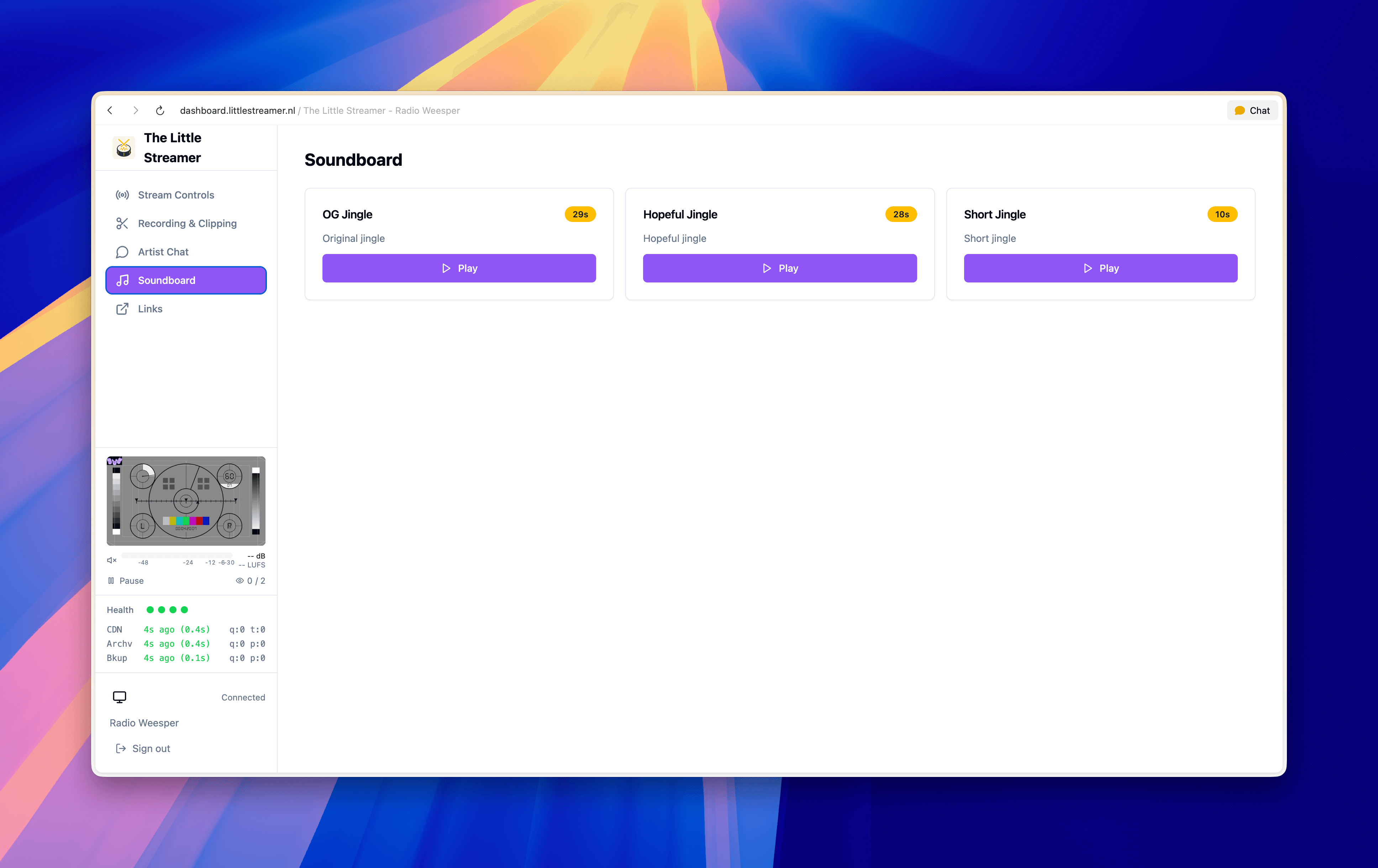Image resolution: width=1378 pixels, height=868 pixels.
Task: Click the Hopeful jingle description text
Action: (x=675, y=239)
